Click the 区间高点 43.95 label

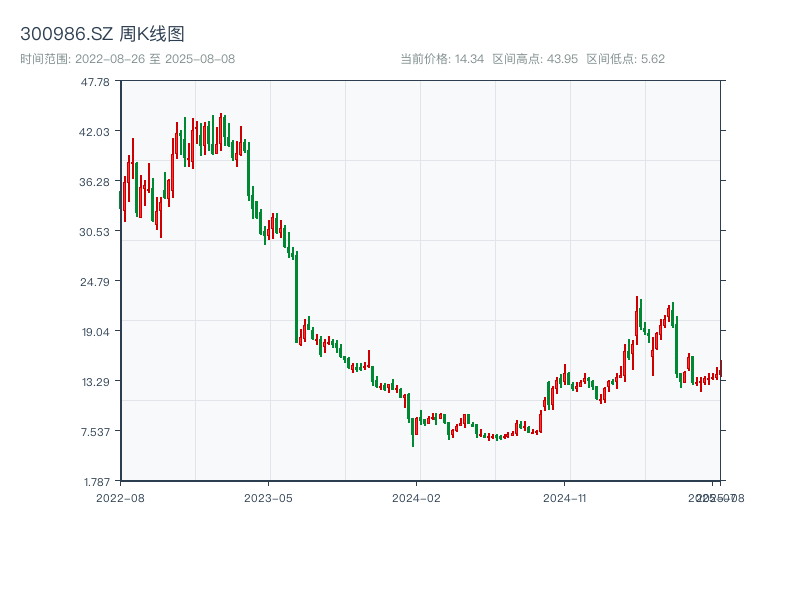pyautogui.click(x=535, y=59)
